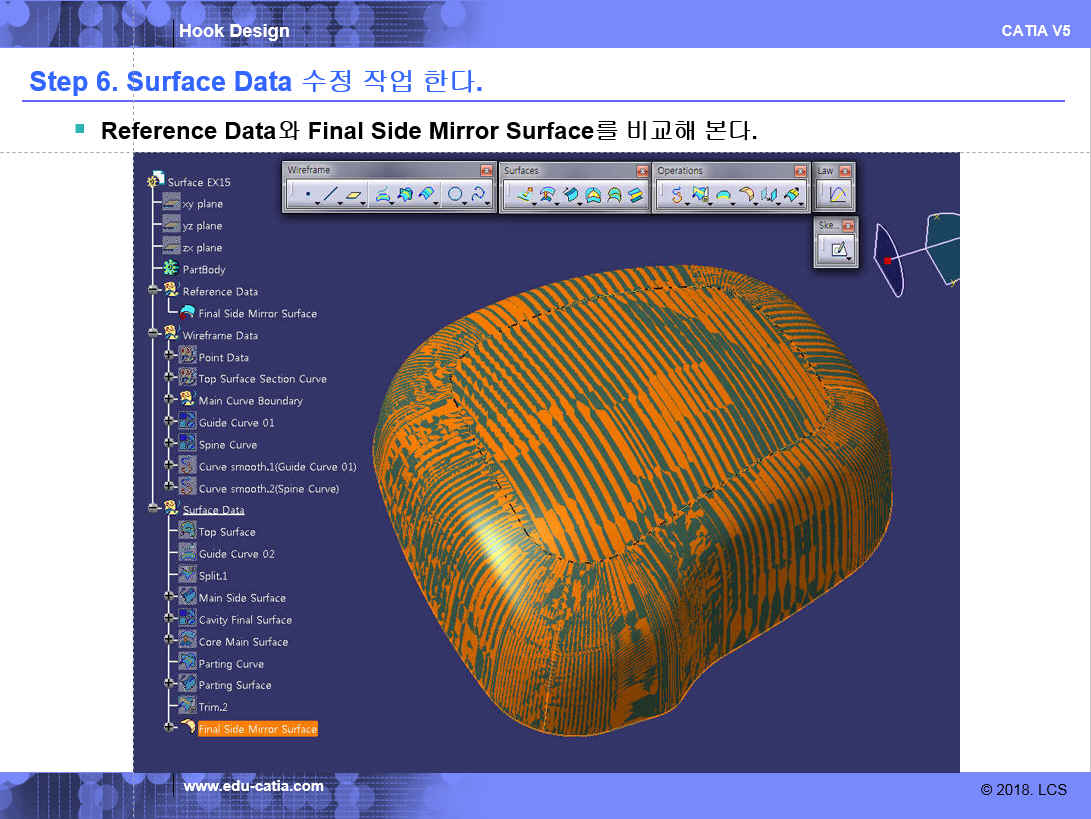This screenshot has height=819, width=1091.
Task: Collapse the Reference Data tree node
Action: 154,291
